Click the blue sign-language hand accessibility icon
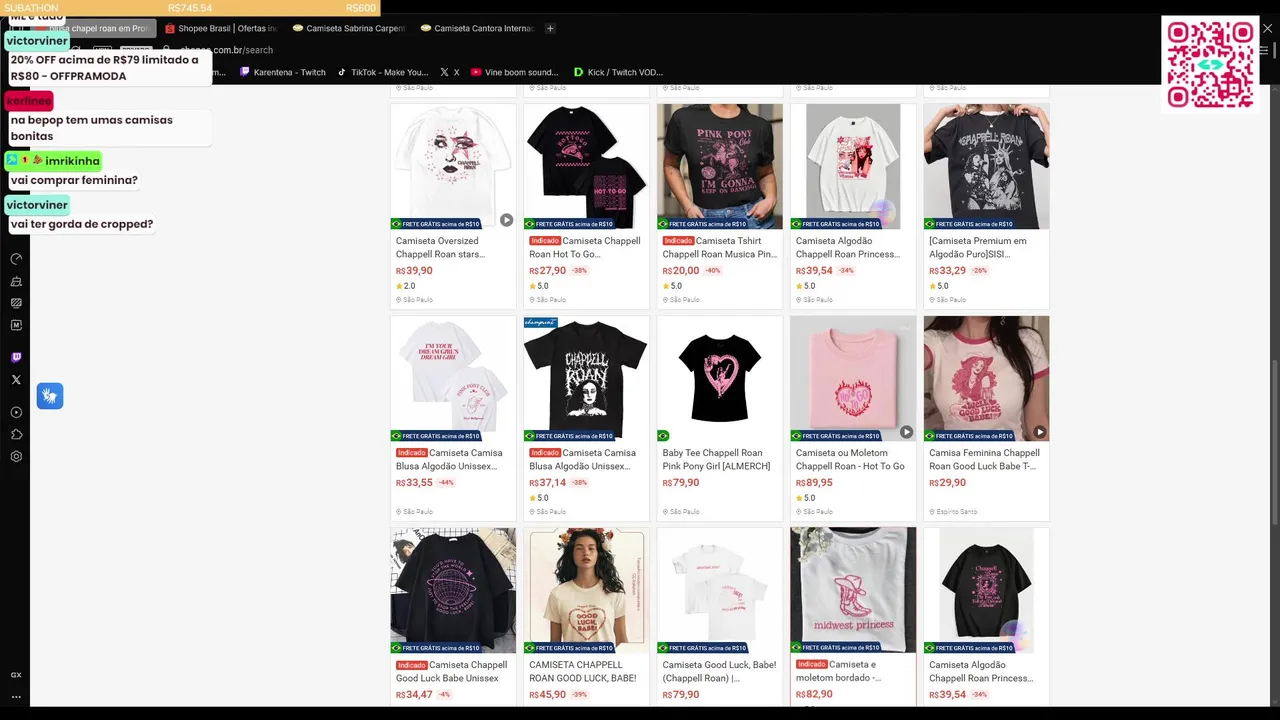Viewport: 1280px width, 720px height. (x=50, y=396)
